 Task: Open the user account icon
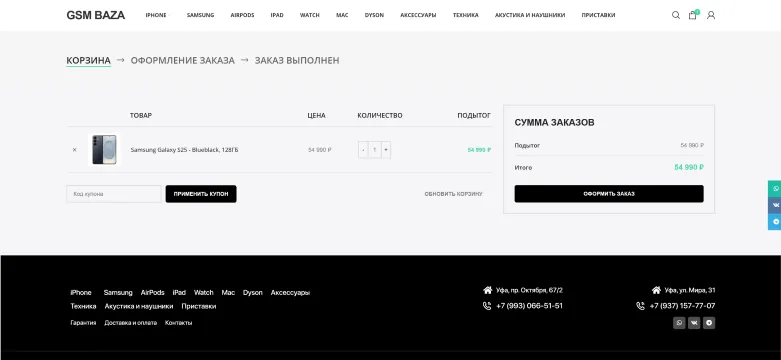pos(711,15)
